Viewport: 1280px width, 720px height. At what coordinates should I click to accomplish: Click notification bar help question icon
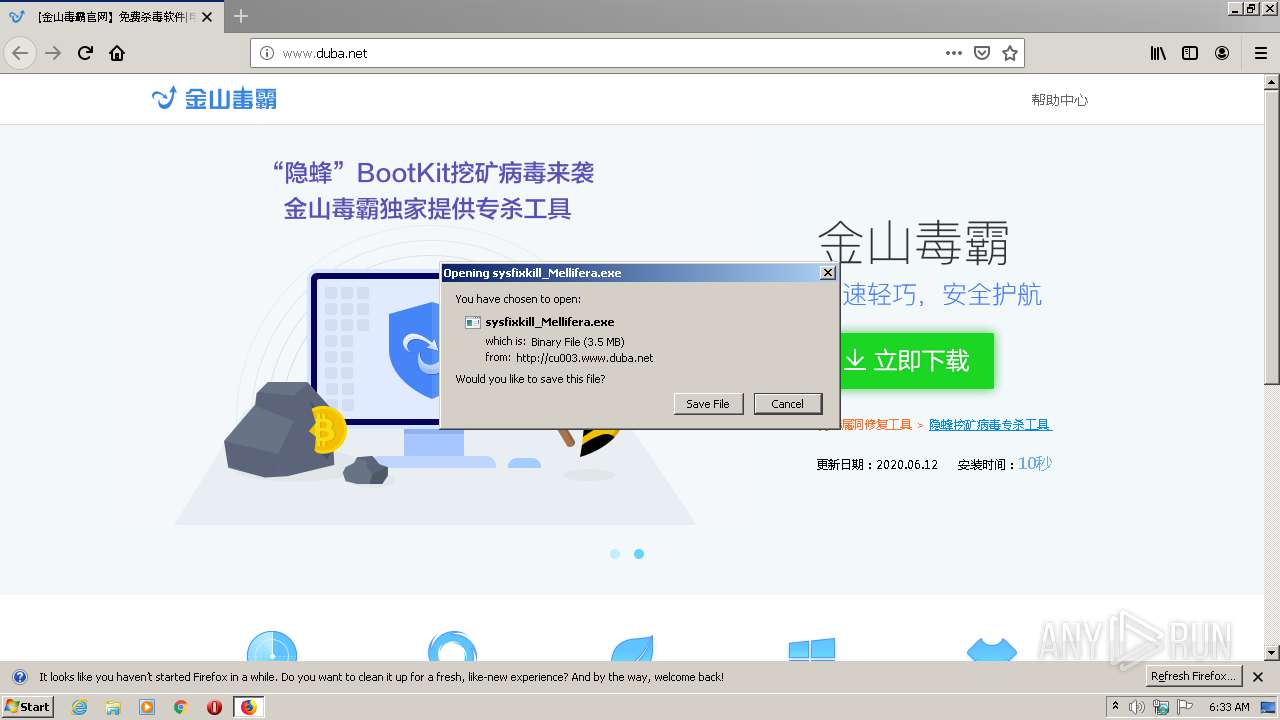(x=19, y=677)
